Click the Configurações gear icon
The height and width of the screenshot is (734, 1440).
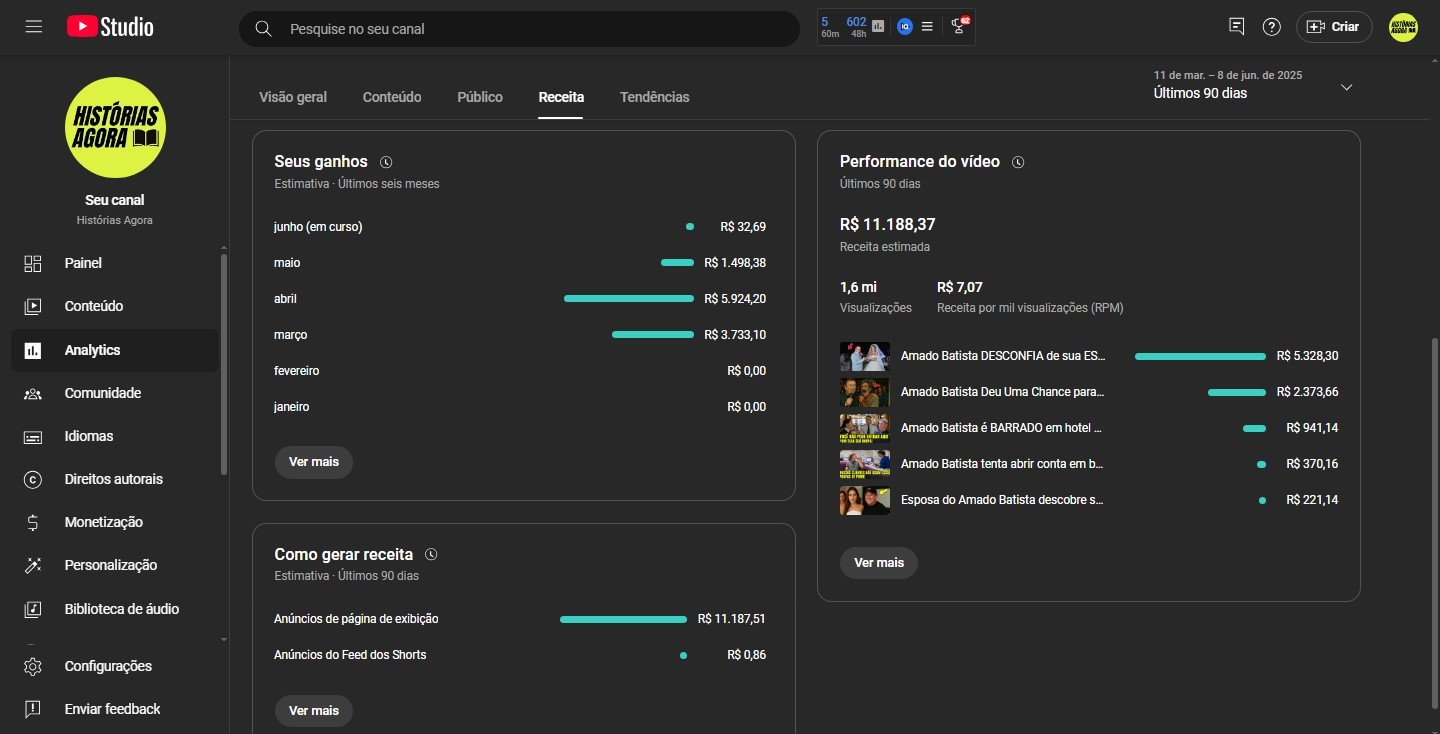pos(33,666)
